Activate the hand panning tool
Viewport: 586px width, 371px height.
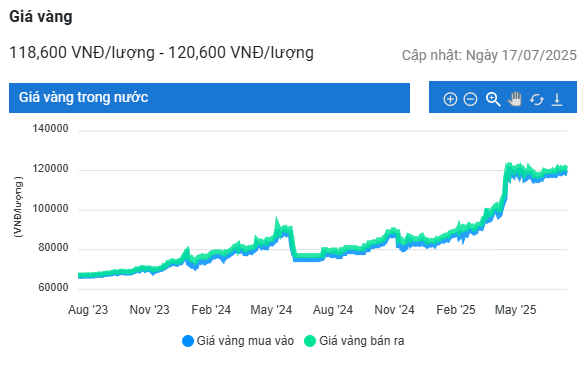point(515,99)
